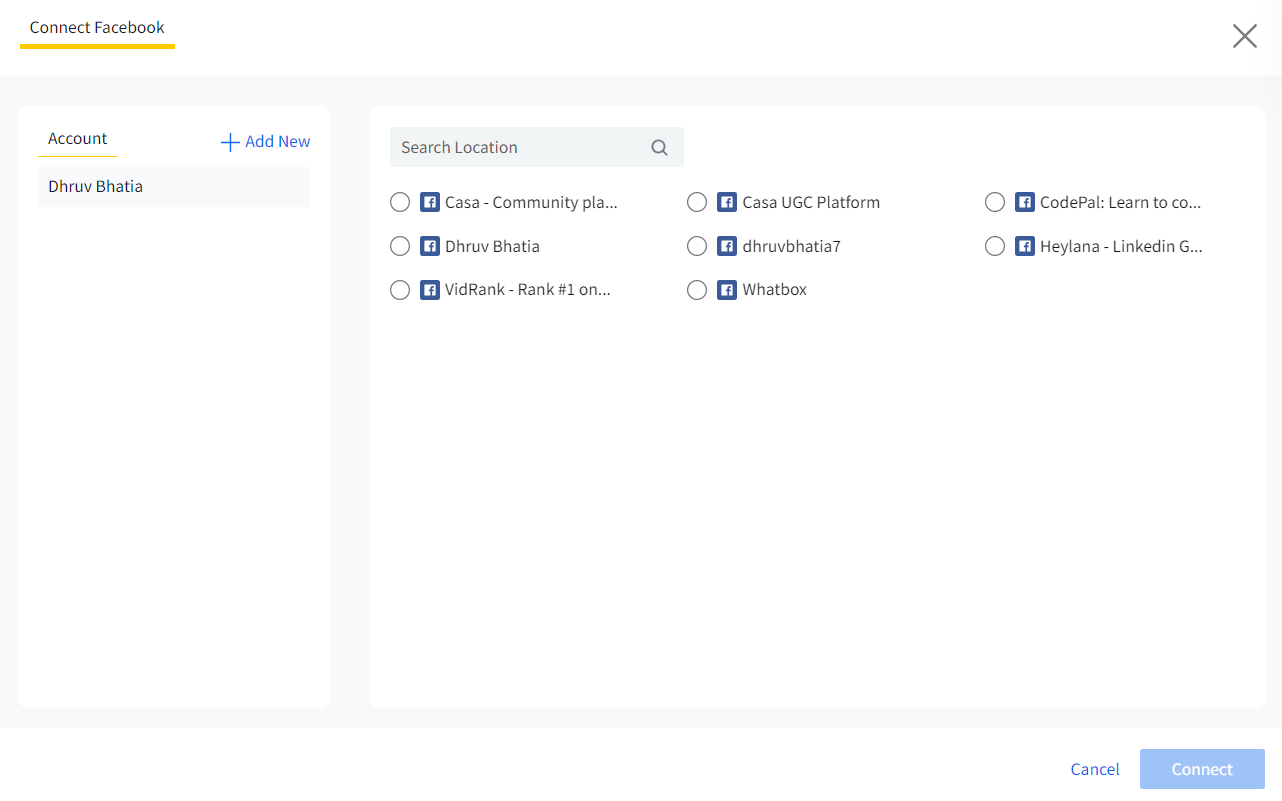The width and height of the screenshot is (1282, 801).
Task: Click the Dhruv Bhatia page label in the list
Action: pos(492,246)
